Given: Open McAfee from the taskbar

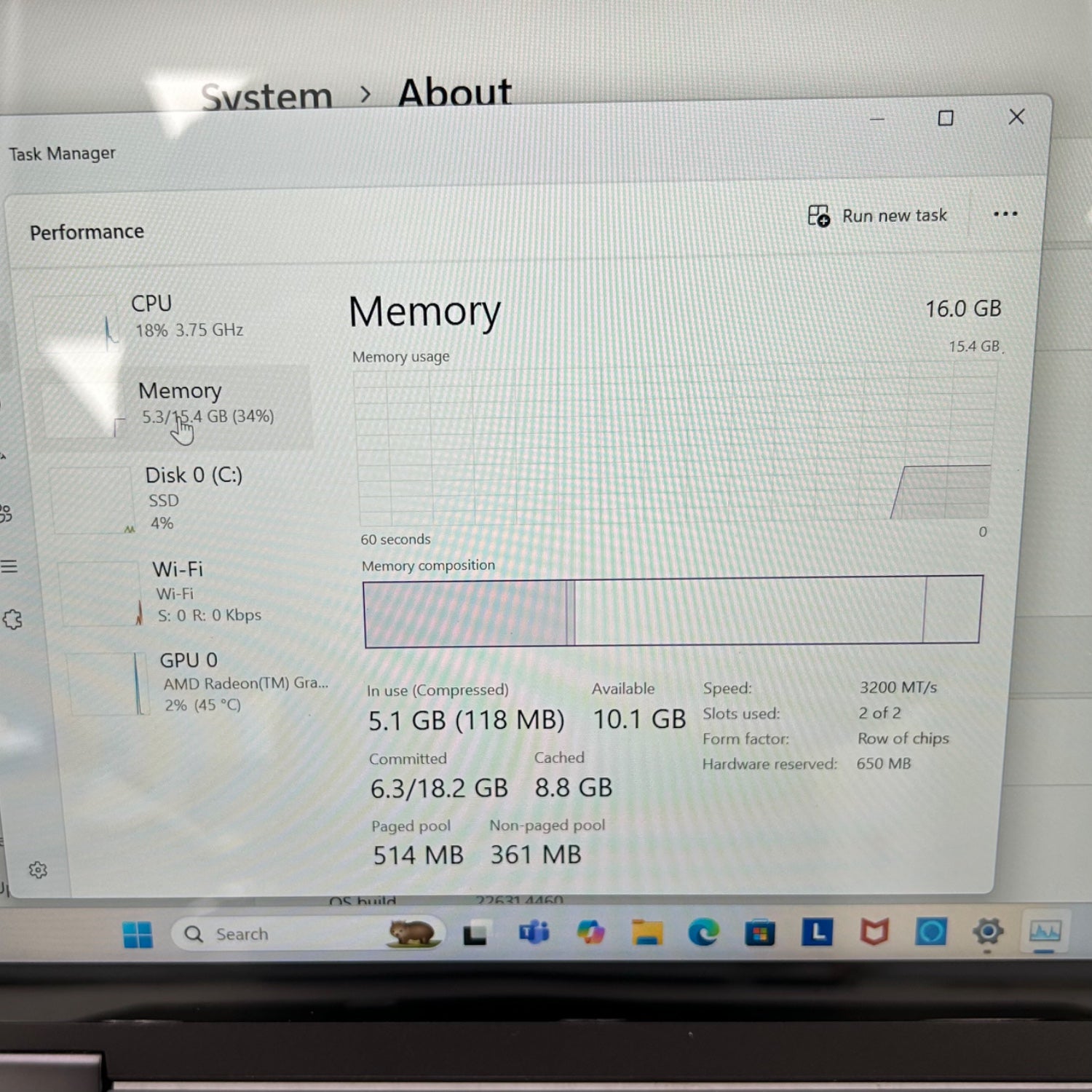Looking at the screenshot, I should point(874,932).
